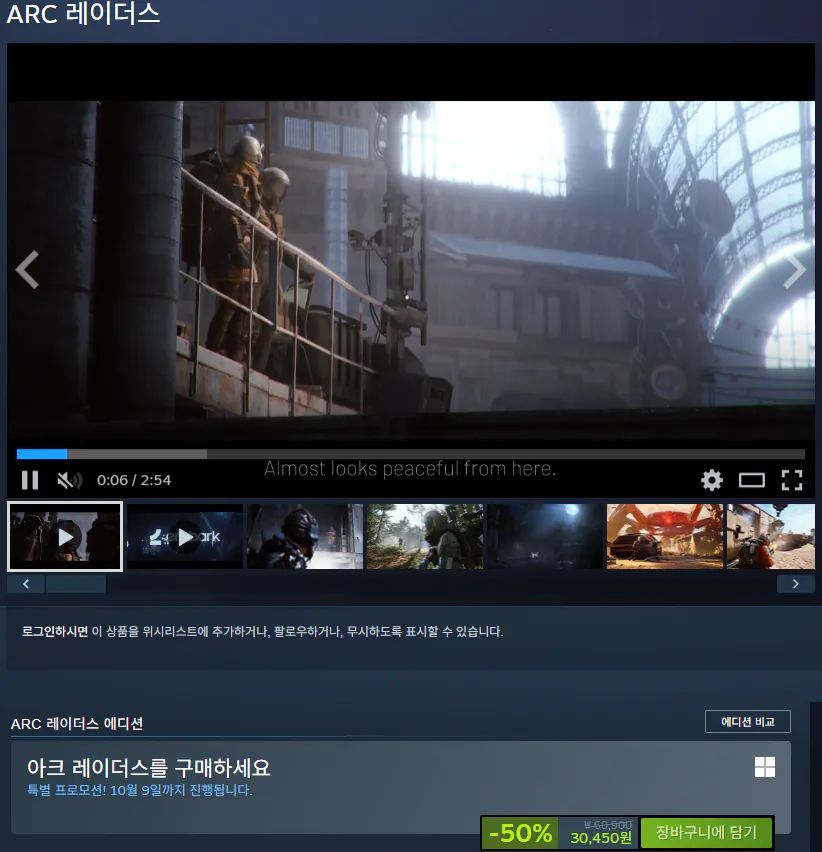Open 에디션 비교 edition comparison
Image resolution: width=822 pixels, height=852 pixels.
tap(748, 722)
